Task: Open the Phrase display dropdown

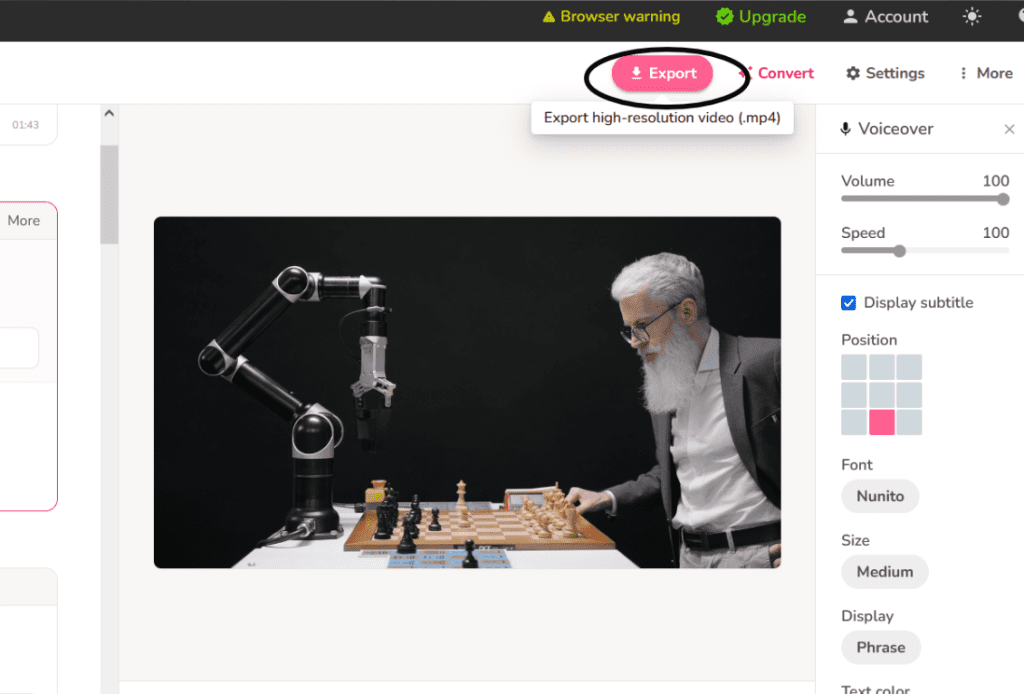Action: point(880,647)
